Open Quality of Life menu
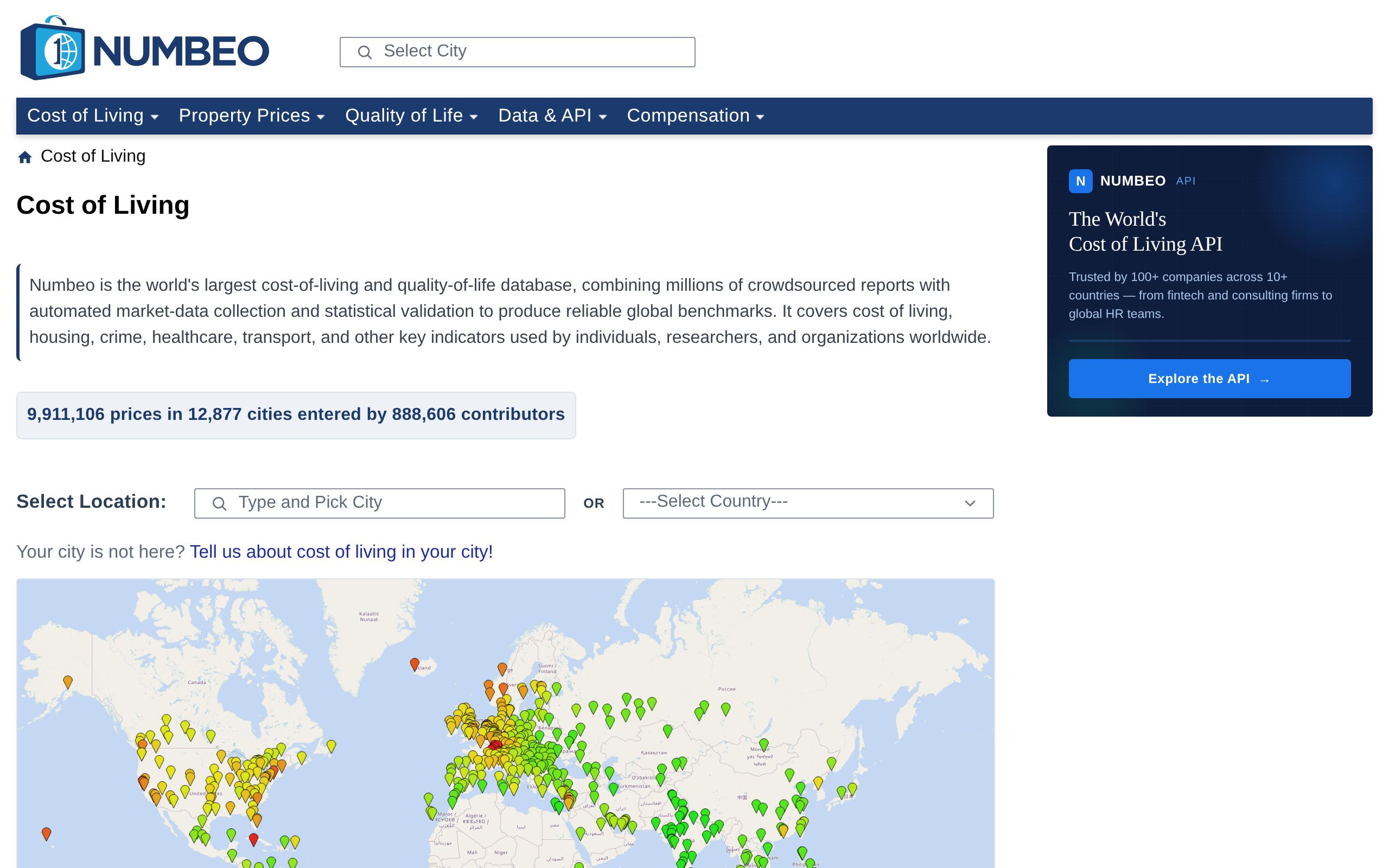The height and width of the screenshot is (868, 1389). 411,116
